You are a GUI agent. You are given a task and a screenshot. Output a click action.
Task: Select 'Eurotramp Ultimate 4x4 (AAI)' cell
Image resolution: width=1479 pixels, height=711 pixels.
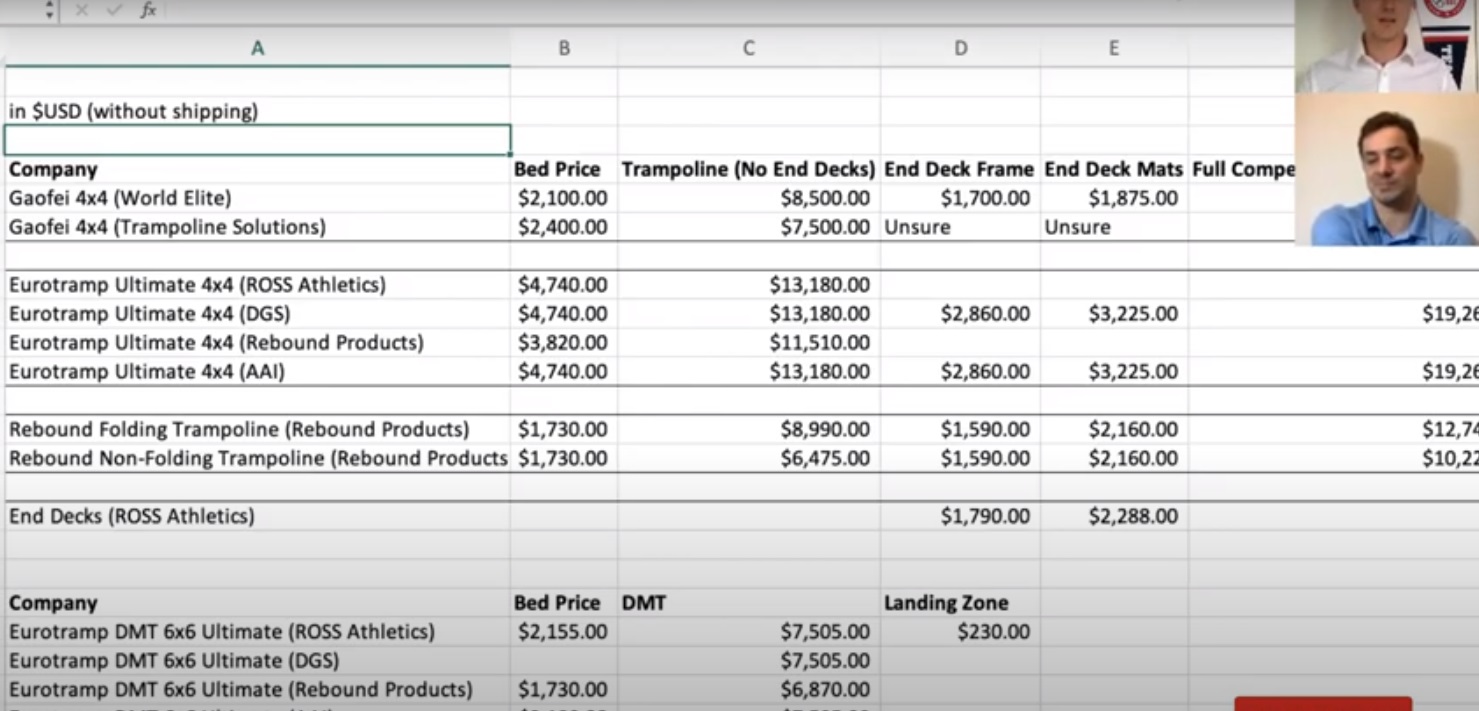coord(257,372)
